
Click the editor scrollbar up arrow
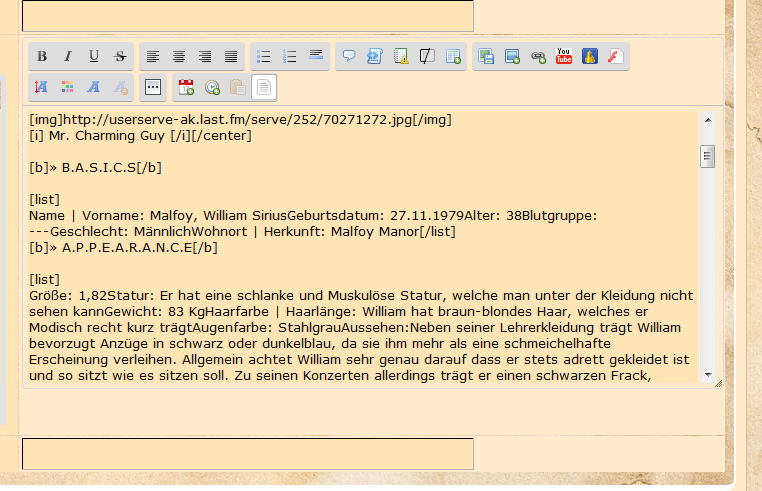pos(708,120)
